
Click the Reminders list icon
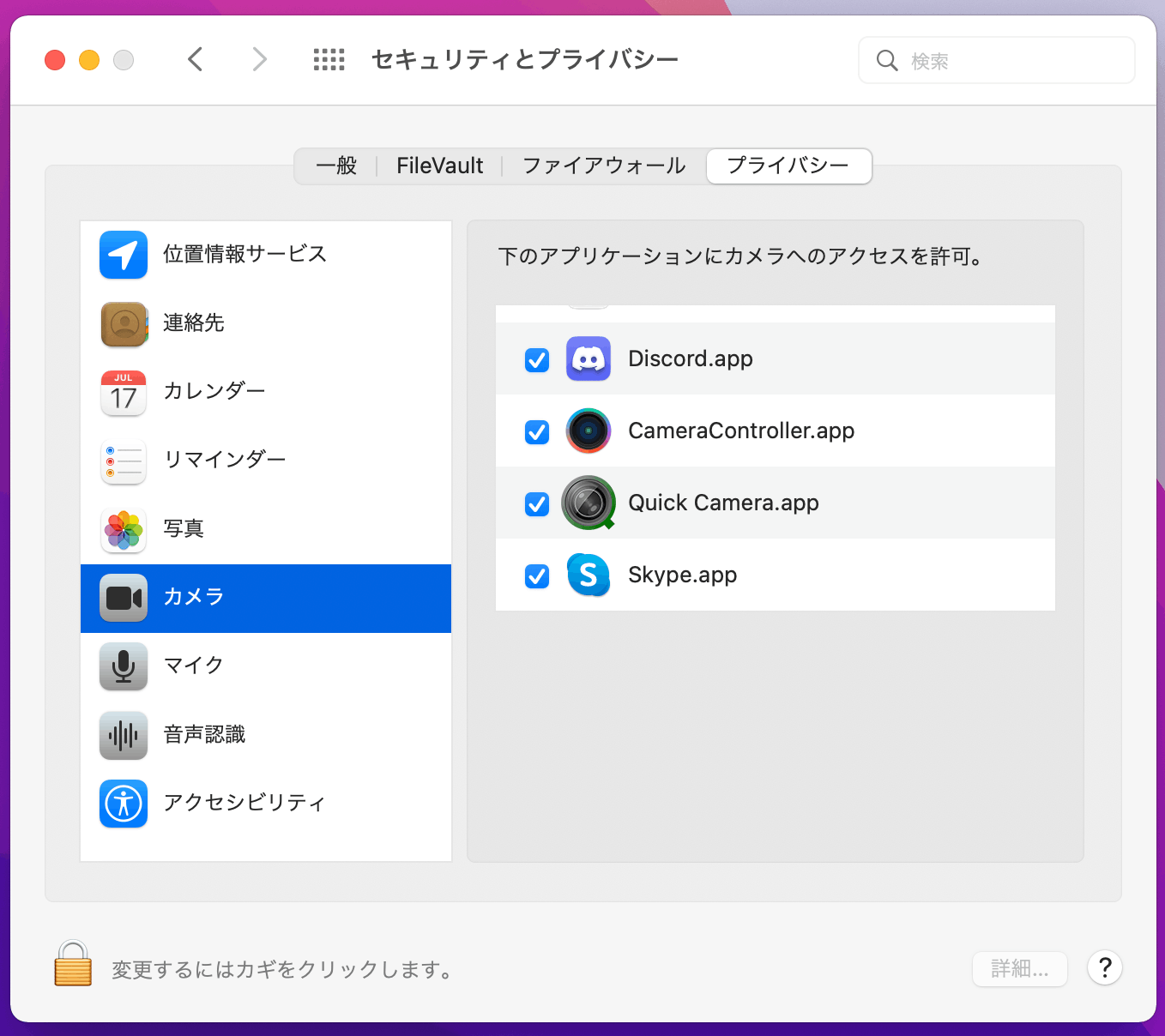(124, 461)
